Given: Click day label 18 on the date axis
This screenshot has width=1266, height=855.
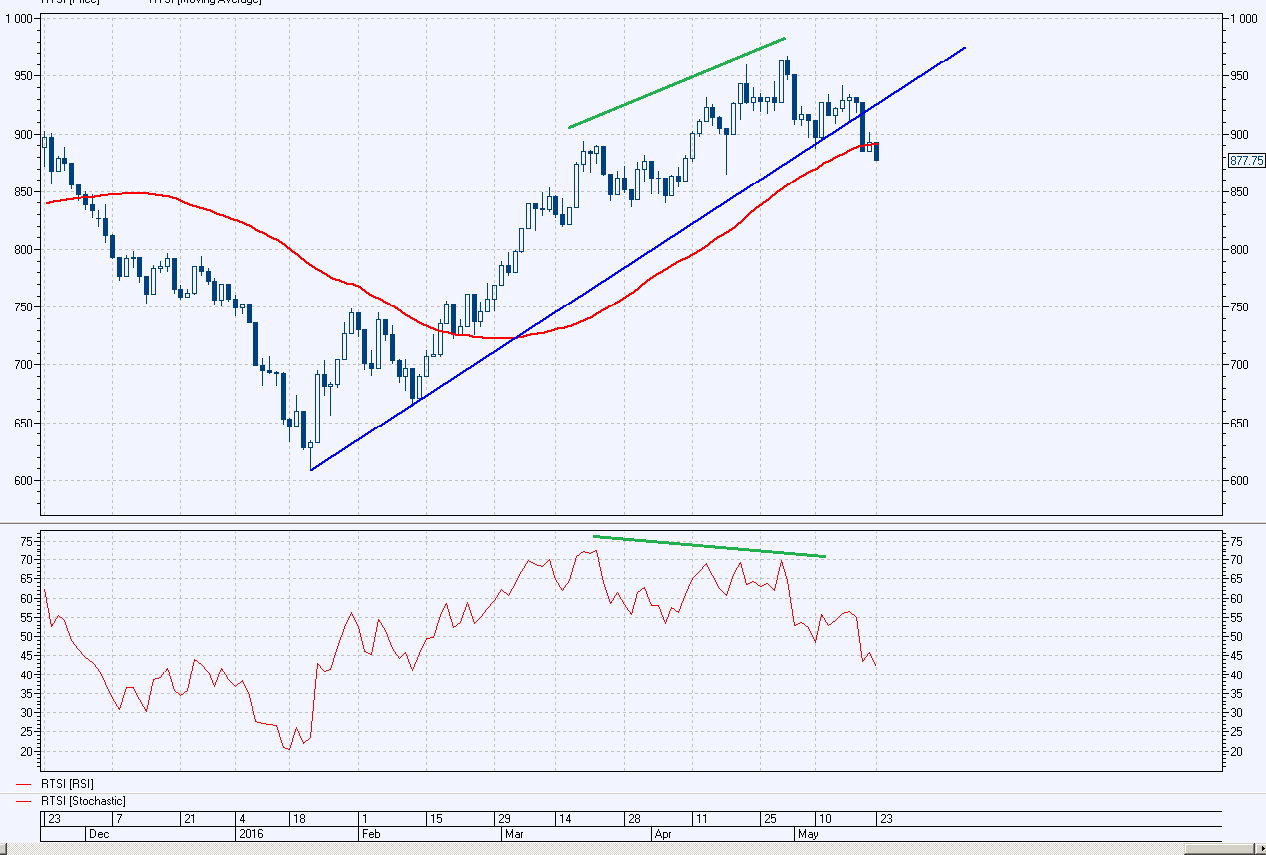Looking at the screenshot, I should pos(298,819).
